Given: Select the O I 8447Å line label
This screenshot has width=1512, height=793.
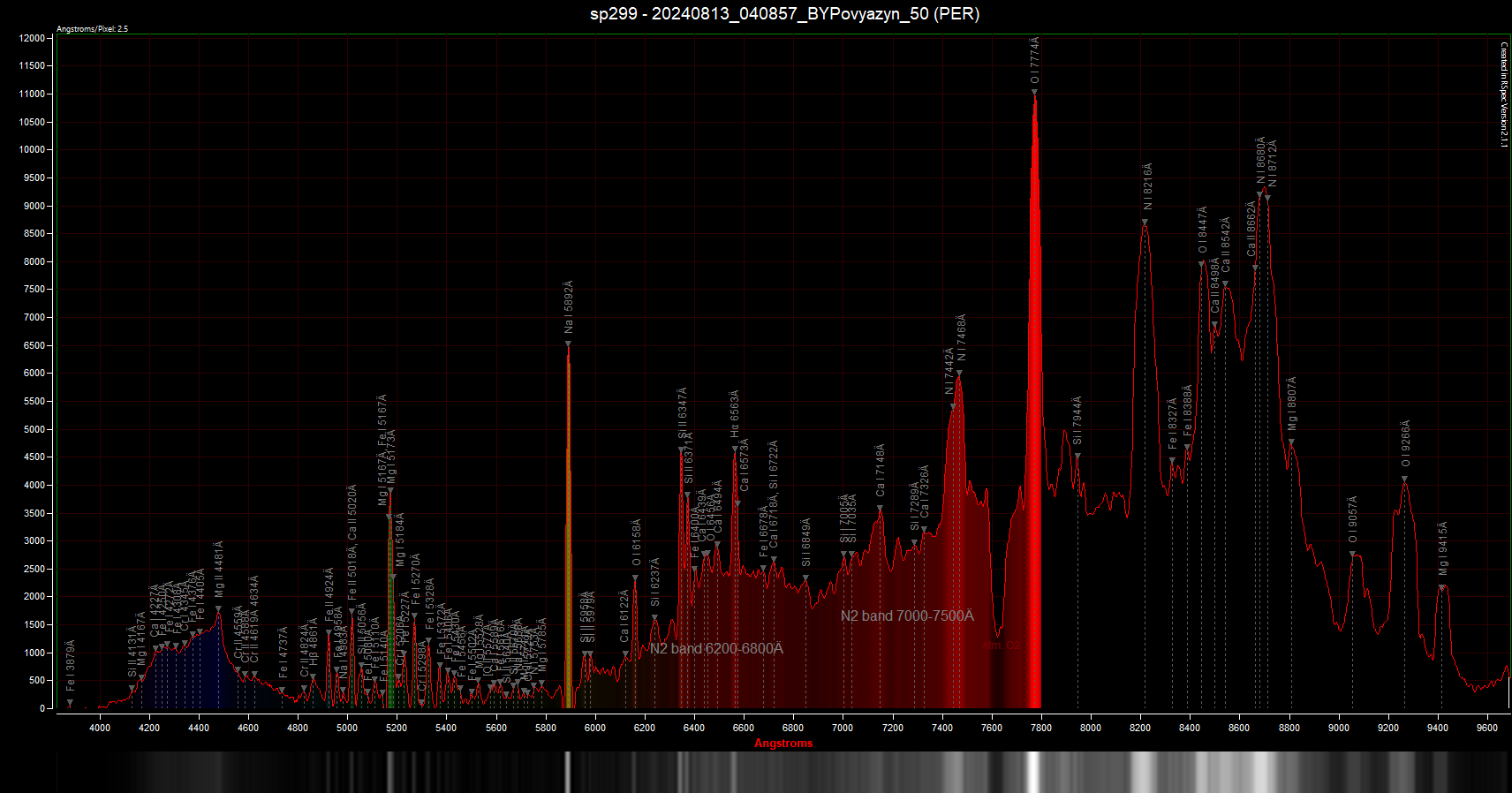Looking at the screenshot, I should tap(1203, 230).
